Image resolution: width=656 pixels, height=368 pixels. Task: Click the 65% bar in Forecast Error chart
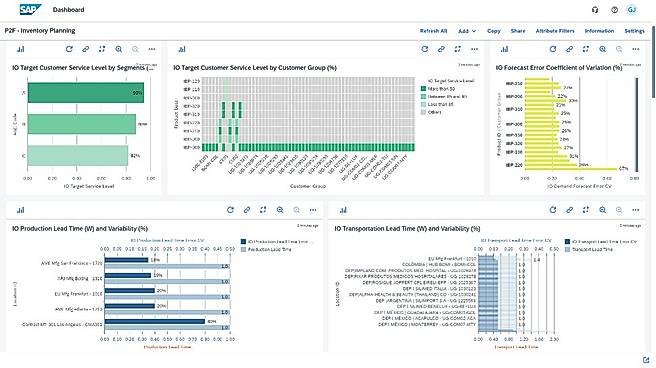pyautogui.click(x=571, y=169)
